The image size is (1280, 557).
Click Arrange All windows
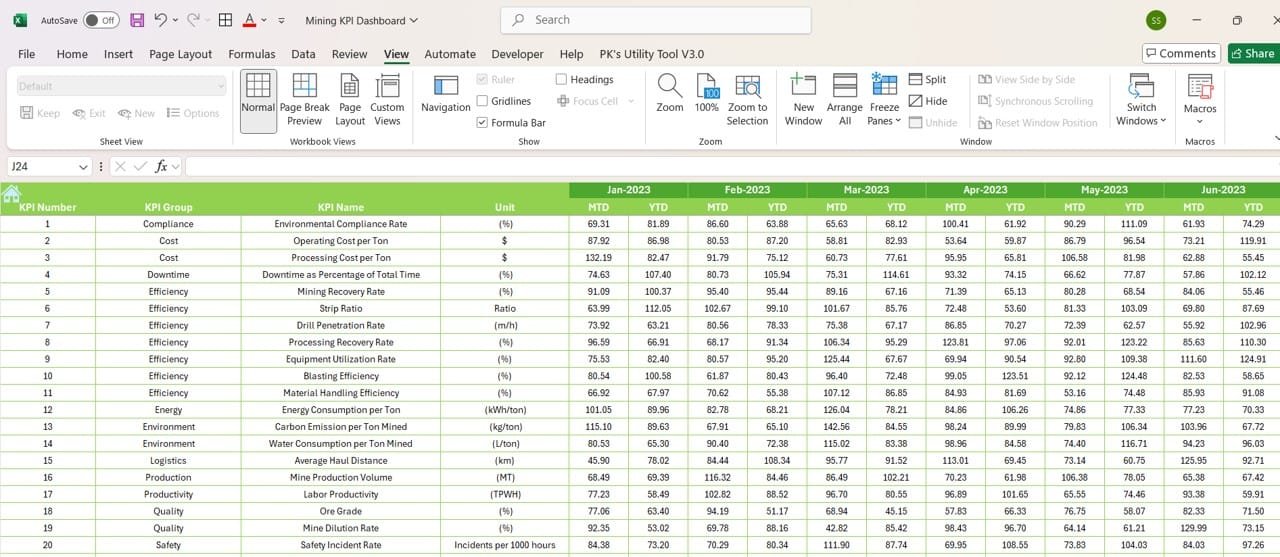(845, 100)
